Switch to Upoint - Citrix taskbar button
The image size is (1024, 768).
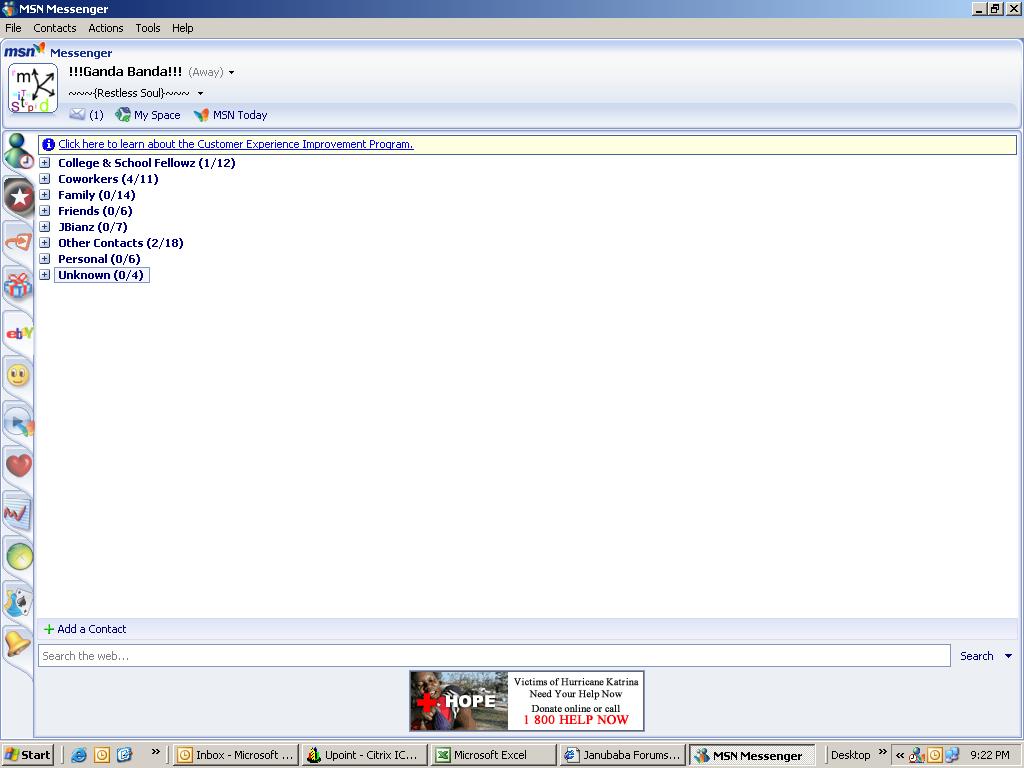pos(364,755)
